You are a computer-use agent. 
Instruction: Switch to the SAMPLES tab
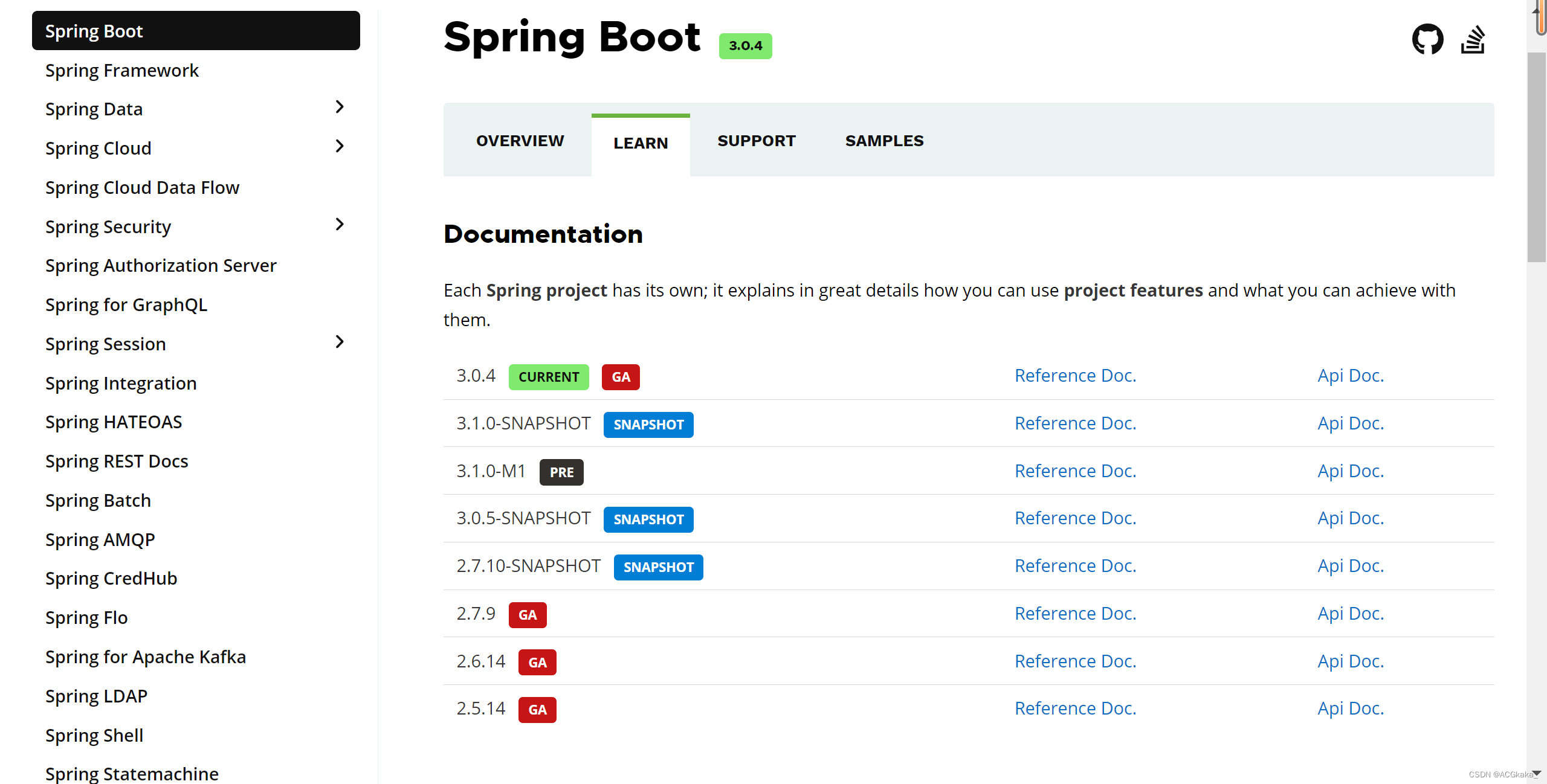tap(884, 140)
